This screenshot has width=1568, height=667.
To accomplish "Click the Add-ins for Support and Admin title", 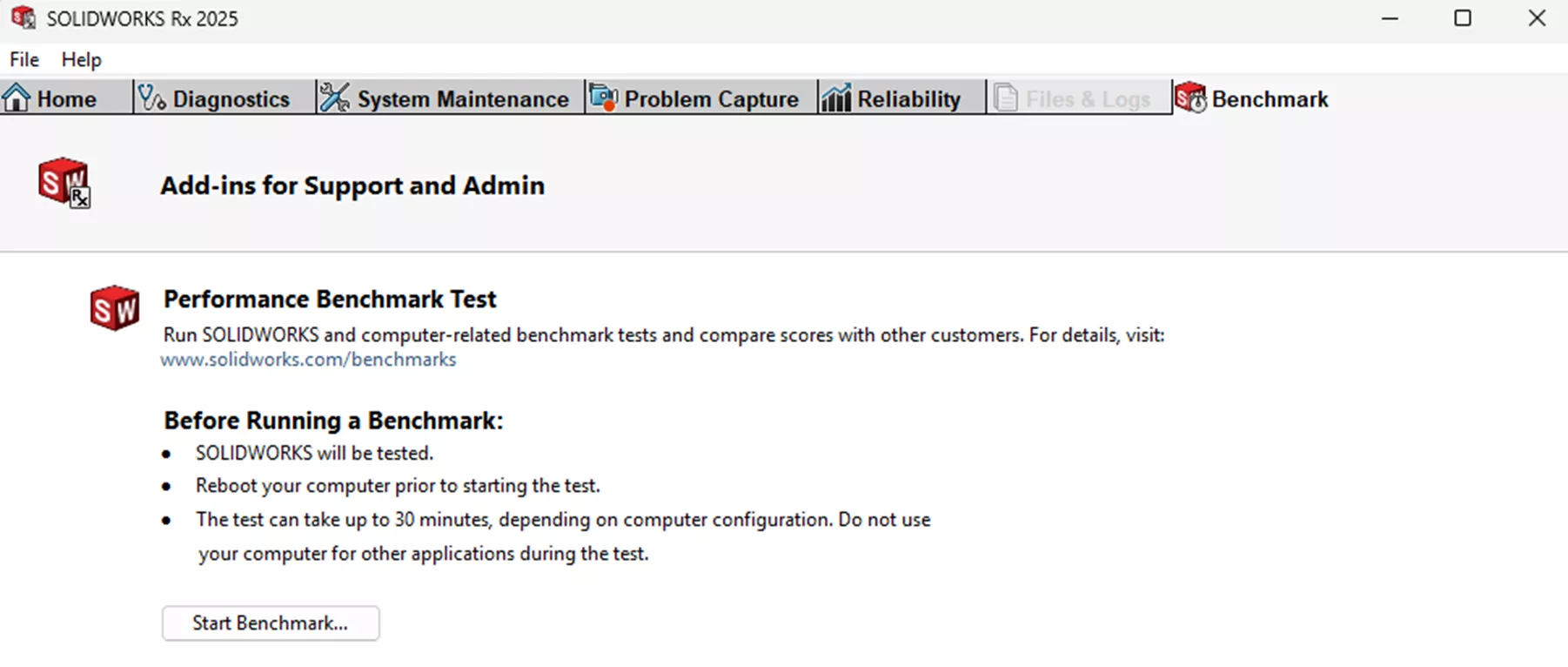I will click(x=352, y=185).
